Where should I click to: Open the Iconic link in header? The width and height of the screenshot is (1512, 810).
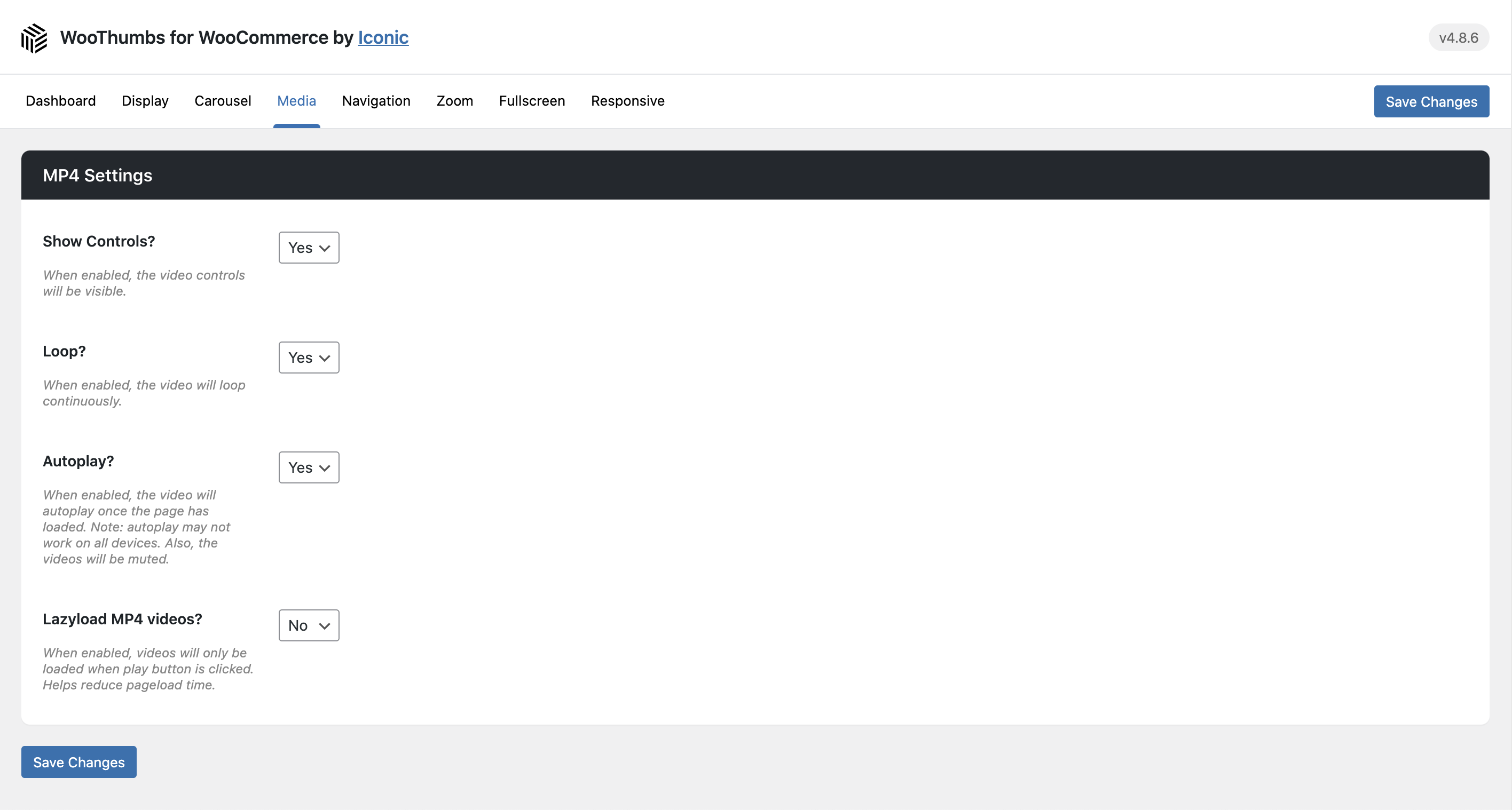[x=383, y=37]
